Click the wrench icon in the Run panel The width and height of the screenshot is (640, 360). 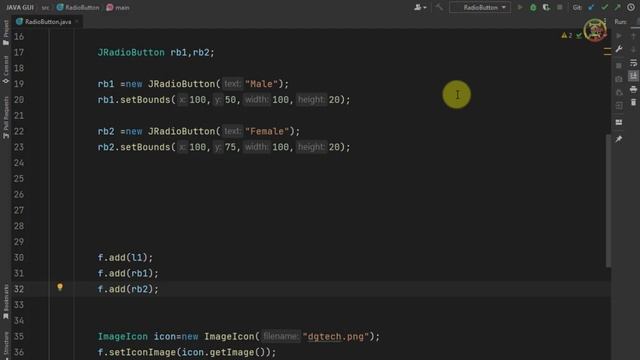619,49
